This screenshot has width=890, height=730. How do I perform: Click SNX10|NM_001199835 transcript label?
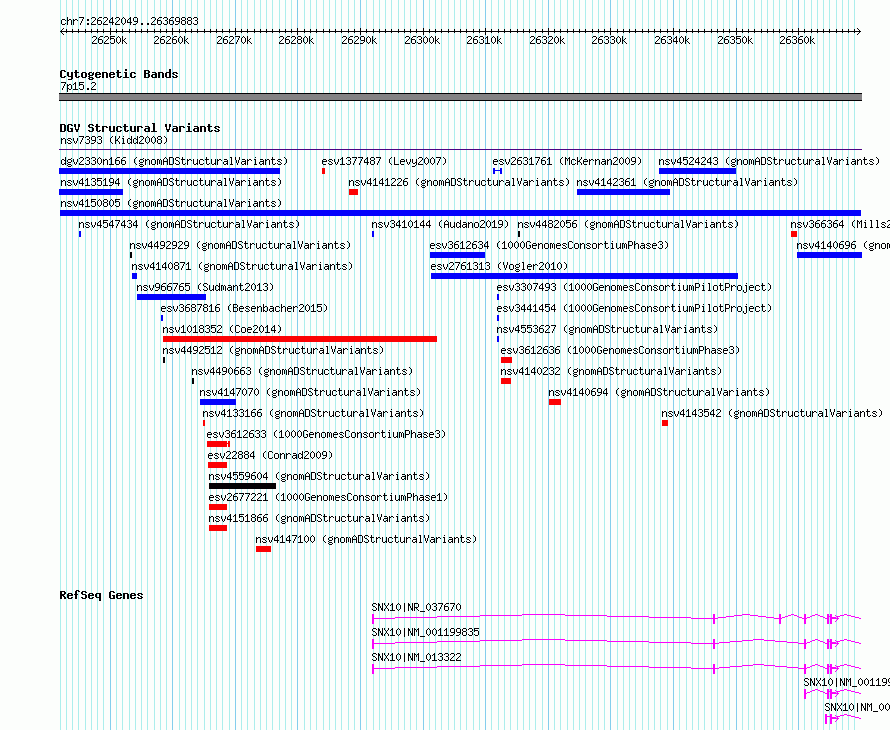click(x=426, y=632)
